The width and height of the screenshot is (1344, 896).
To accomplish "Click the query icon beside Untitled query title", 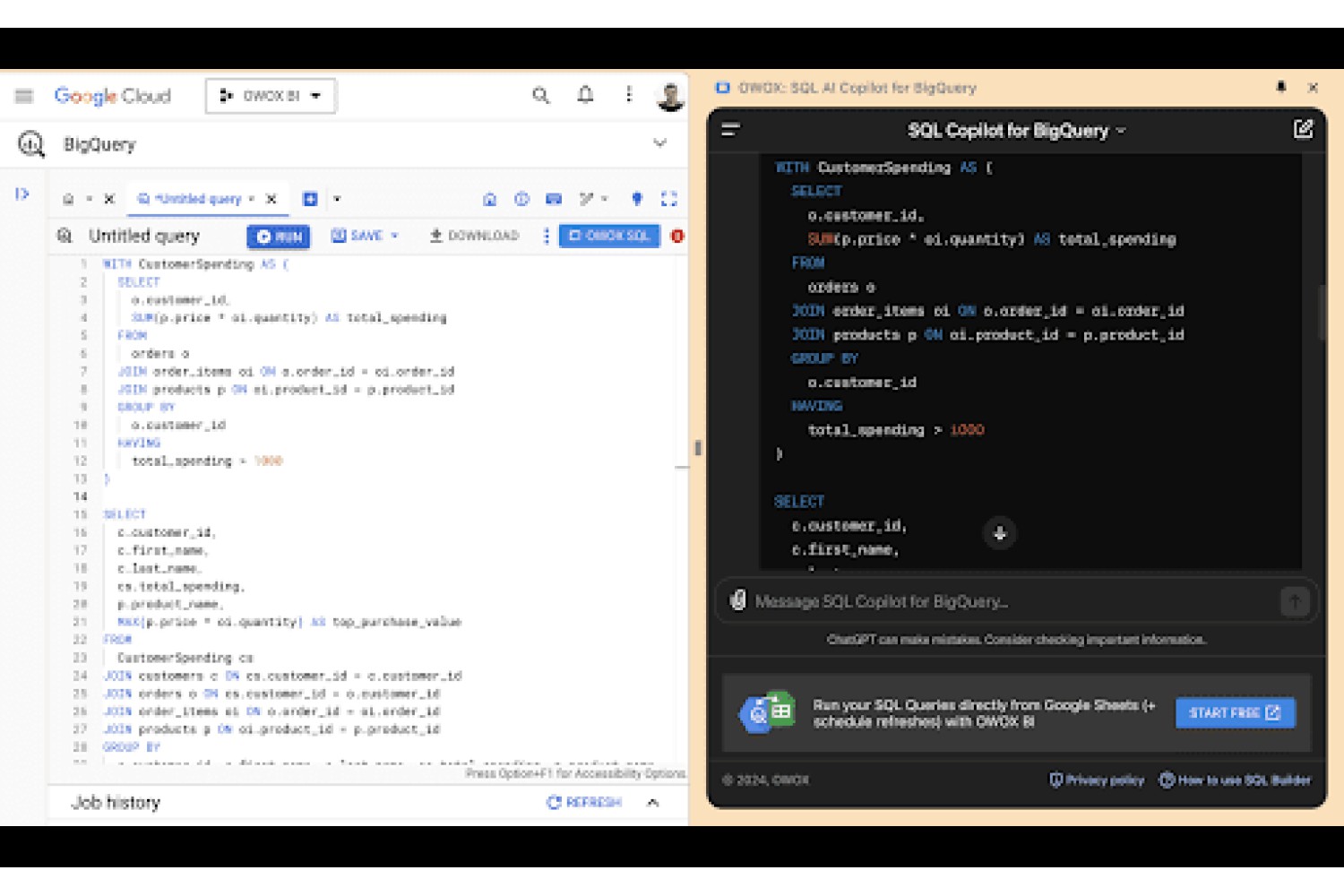I will 65,236.
